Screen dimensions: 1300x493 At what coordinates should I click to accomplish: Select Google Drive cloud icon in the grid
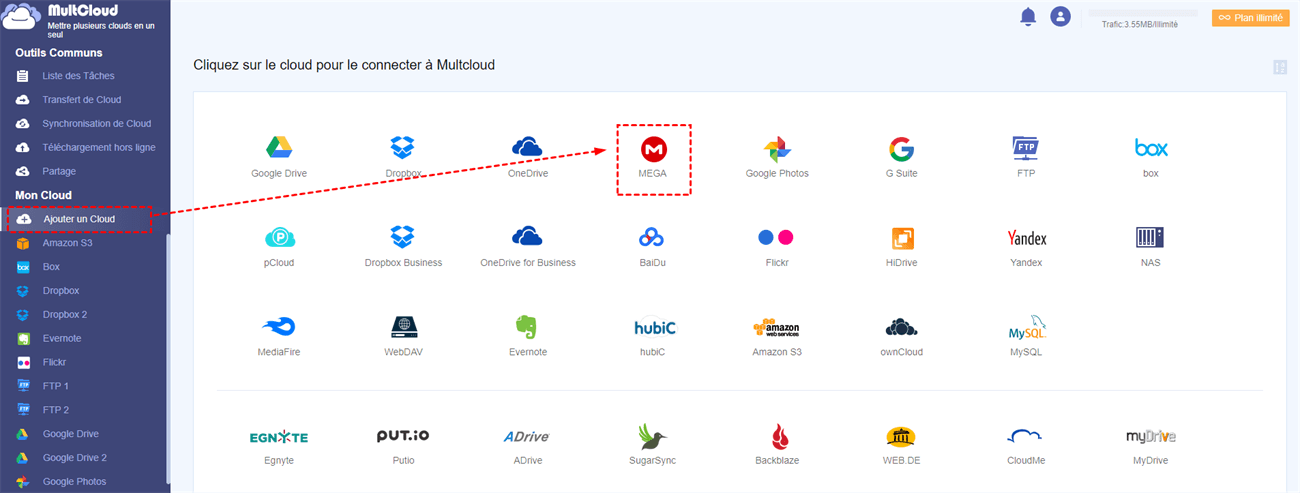(x=279, y=149)
